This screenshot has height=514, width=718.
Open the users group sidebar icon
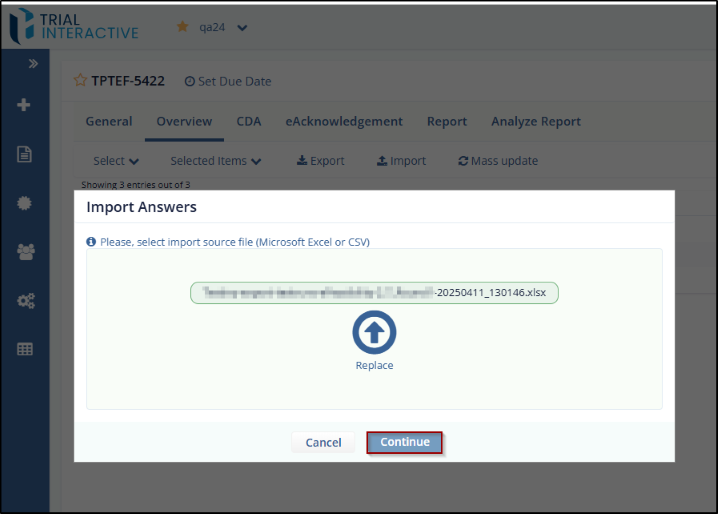pos(25,252)
